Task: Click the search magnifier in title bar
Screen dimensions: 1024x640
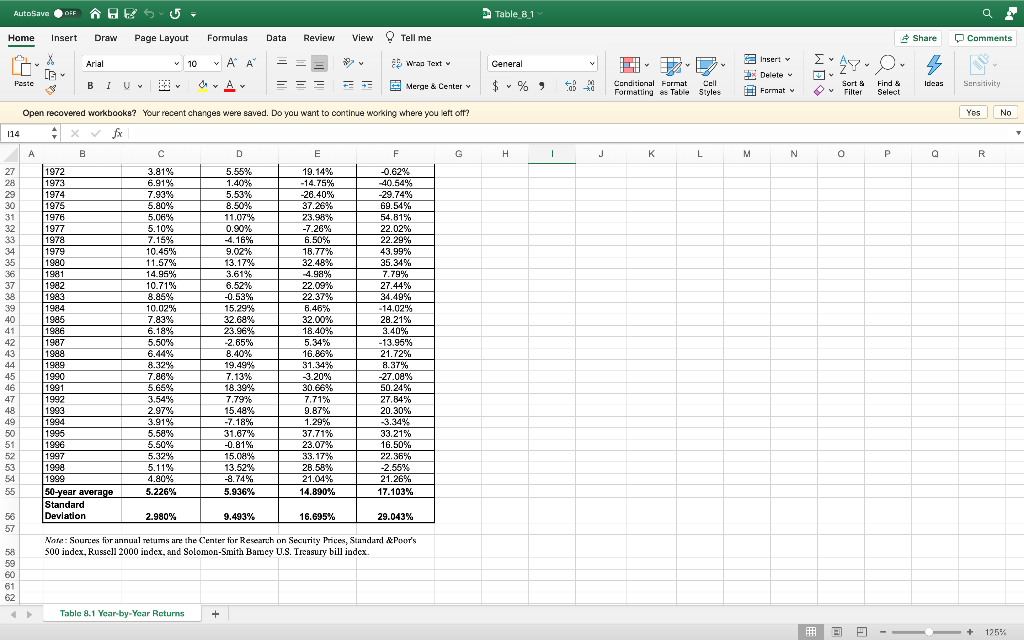Action: tap(987, 13)
